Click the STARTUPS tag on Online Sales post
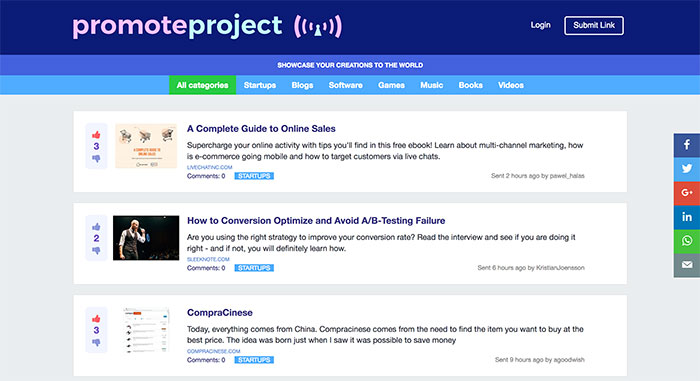The height and width of the screenshot is (381, 700). pos(254,176)
